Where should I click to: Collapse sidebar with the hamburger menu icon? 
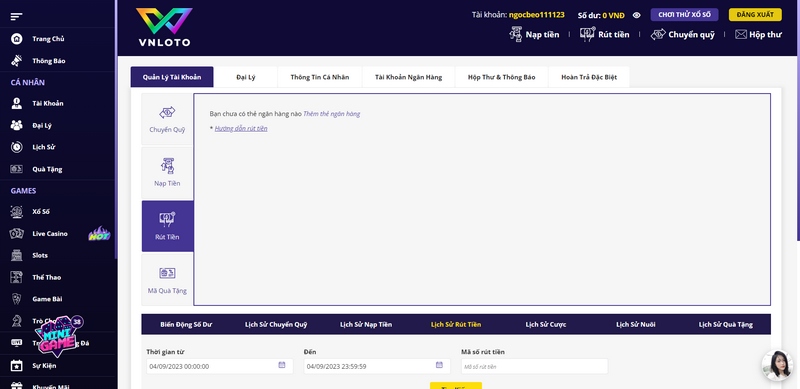click(16, 17)
